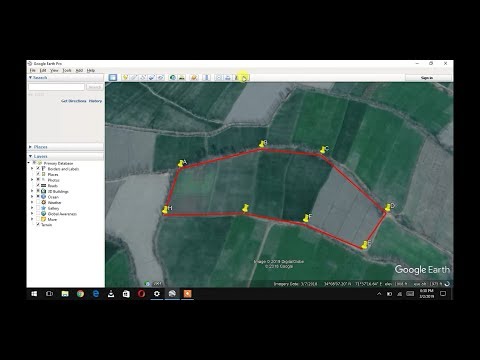Toggle the Ocean layer checkbox

[38, 197]
